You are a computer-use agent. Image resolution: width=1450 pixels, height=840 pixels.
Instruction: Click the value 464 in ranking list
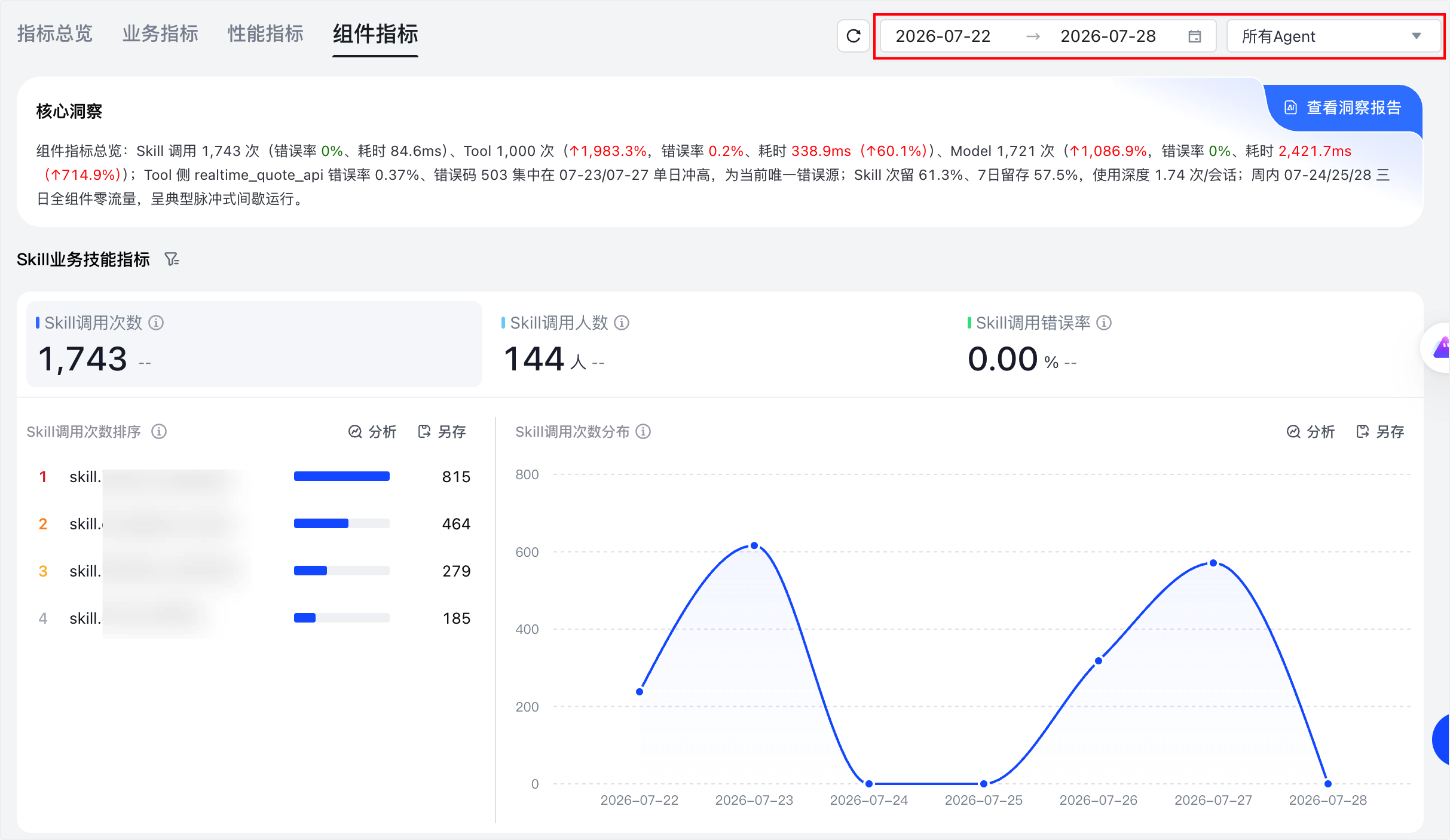pyautogui.click(x=456, y=524)
